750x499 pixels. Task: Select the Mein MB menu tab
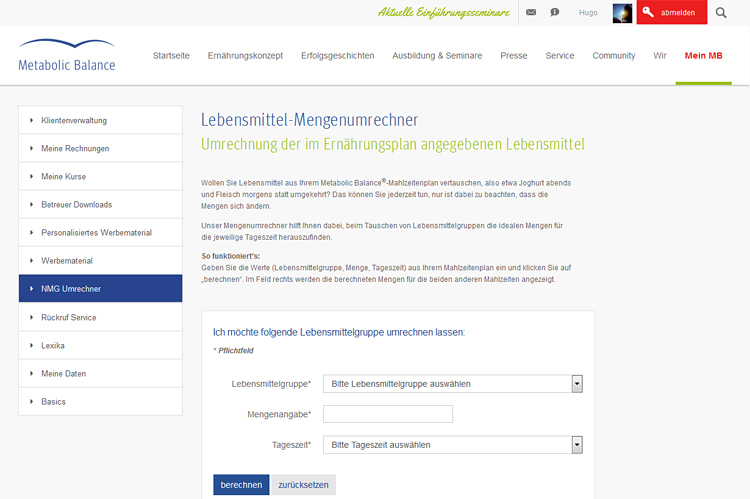[703, 55]
